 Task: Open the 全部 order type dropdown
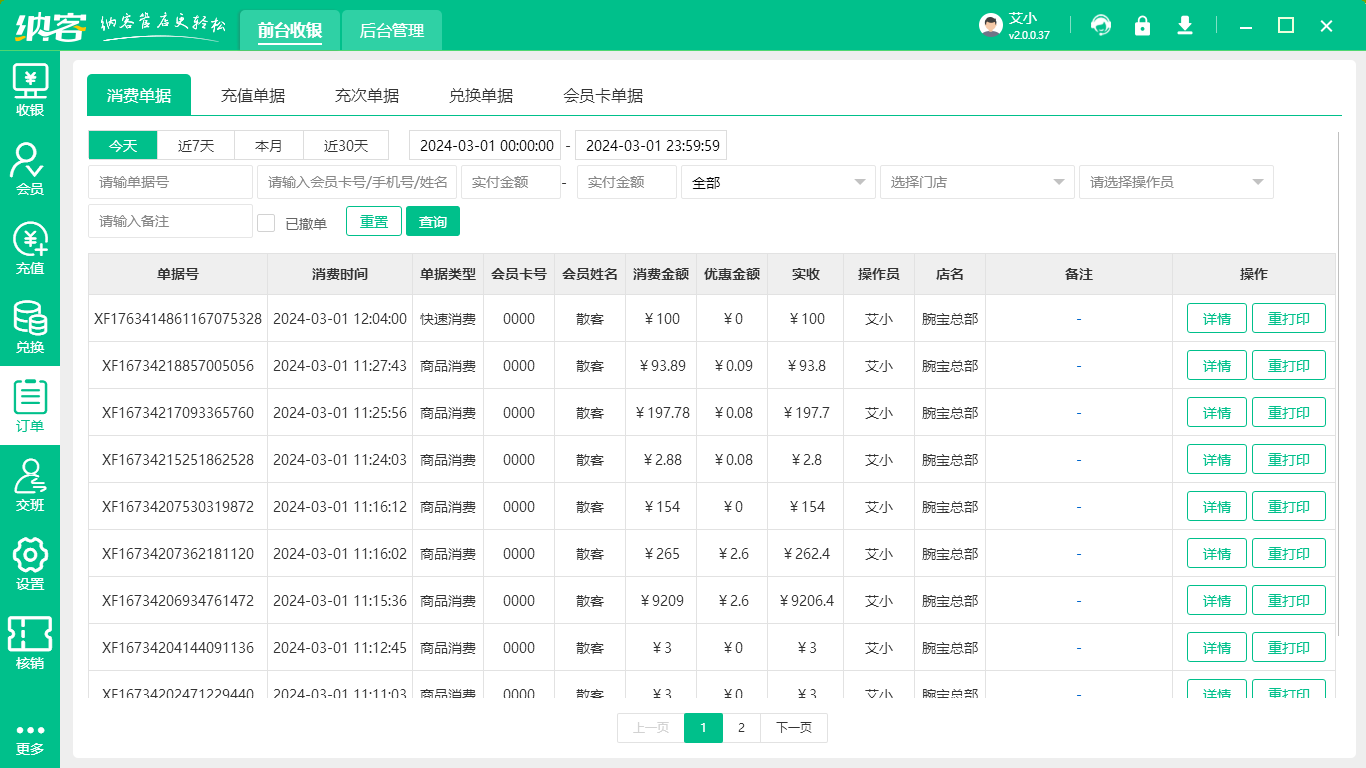click(x=778, y=182)
